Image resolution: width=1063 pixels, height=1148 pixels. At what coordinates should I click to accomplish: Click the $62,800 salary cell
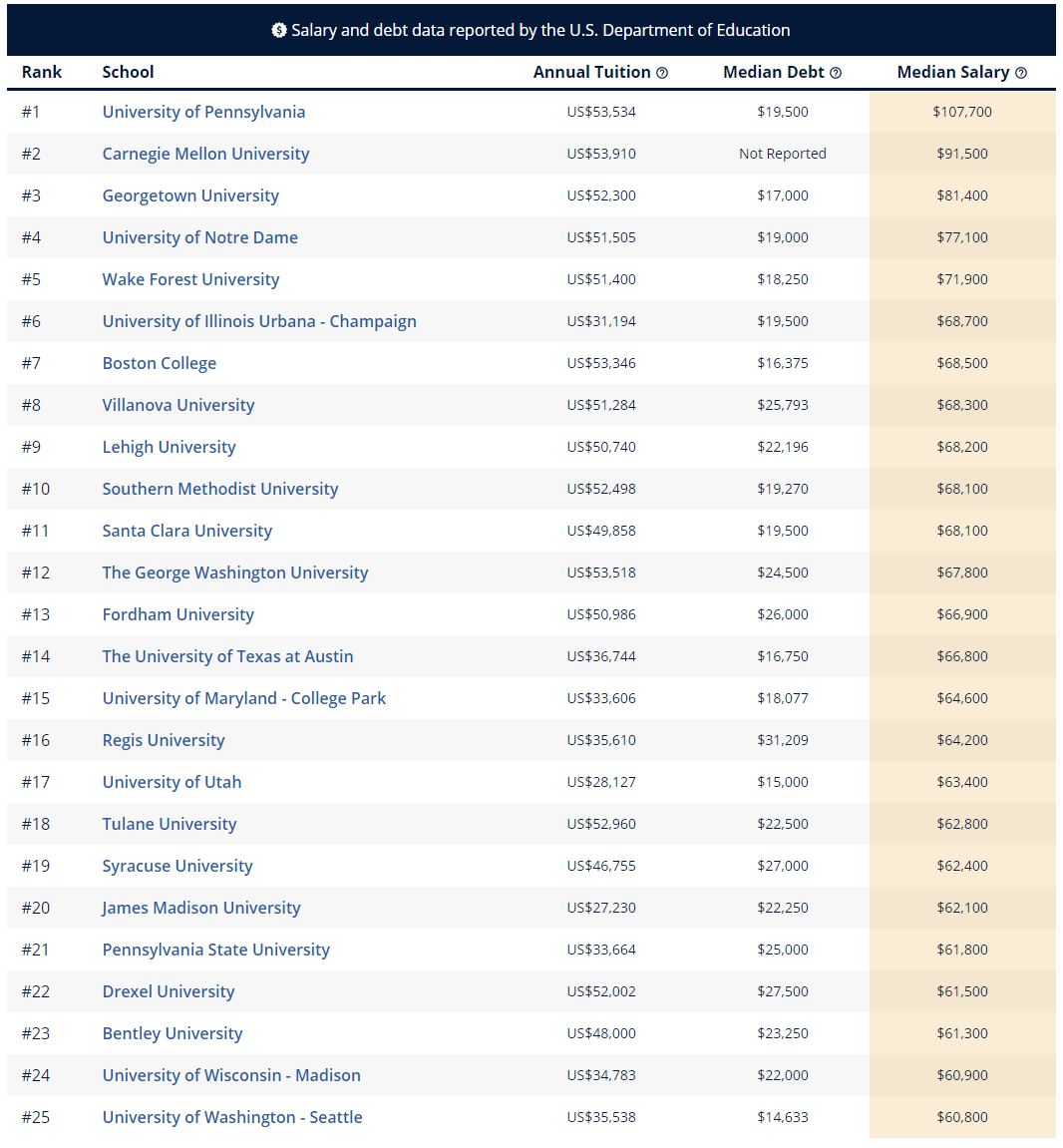coord(962,824)
